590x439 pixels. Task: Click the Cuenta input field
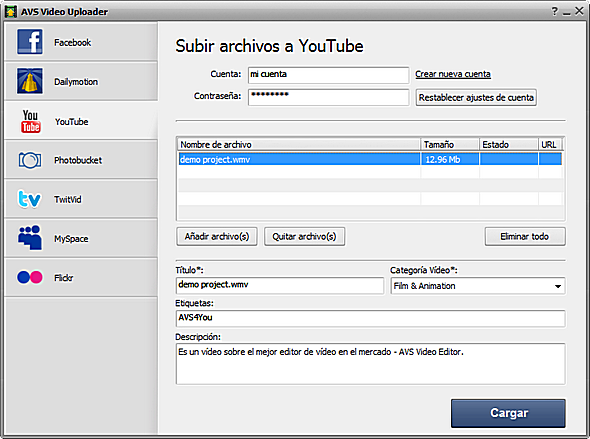(x=328, y=75)
